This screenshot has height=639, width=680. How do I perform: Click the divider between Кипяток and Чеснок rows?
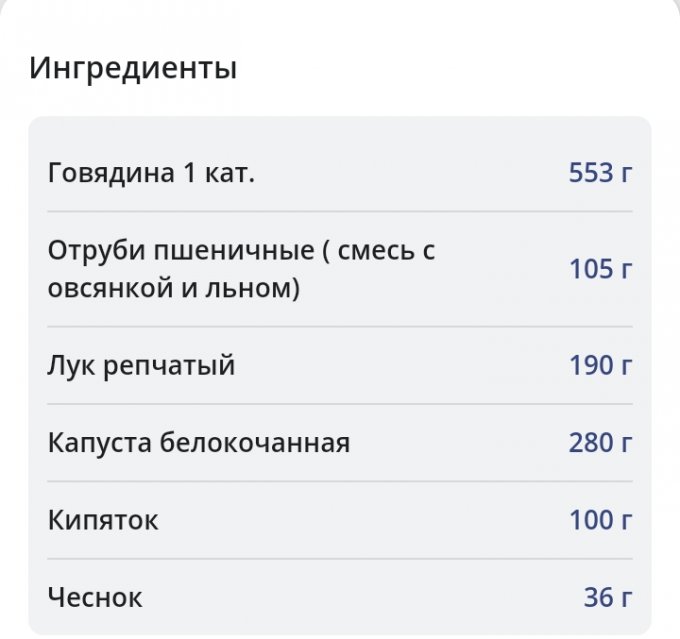[x=340, y=559]
